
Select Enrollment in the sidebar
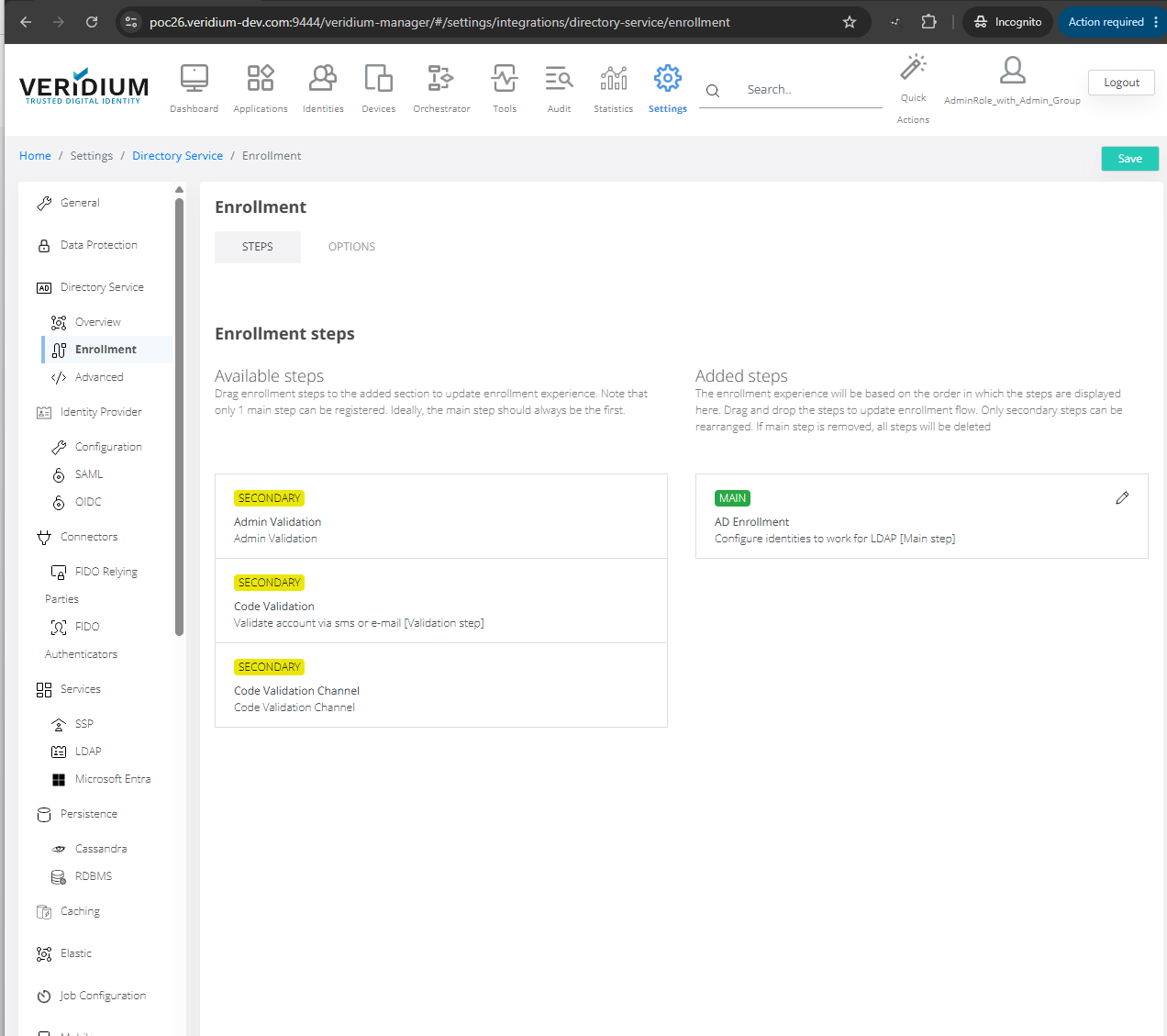click(x=106, y=350)
